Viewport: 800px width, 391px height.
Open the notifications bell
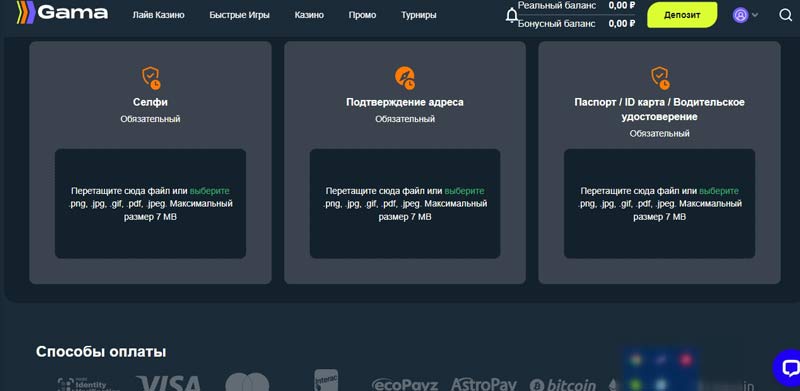[511, 15]
